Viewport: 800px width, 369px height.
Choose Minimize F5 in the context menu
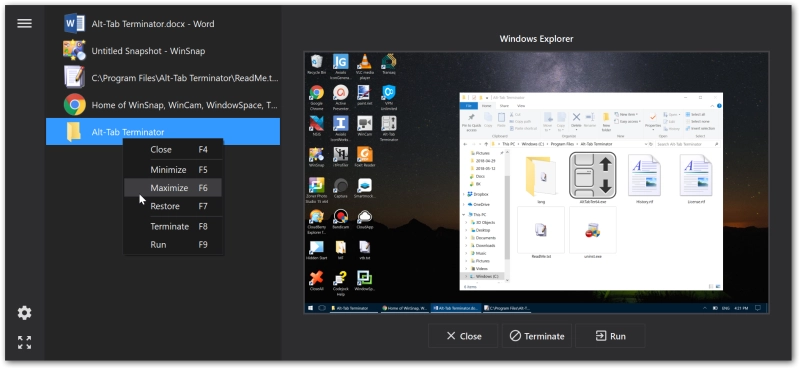coord(173,169)
